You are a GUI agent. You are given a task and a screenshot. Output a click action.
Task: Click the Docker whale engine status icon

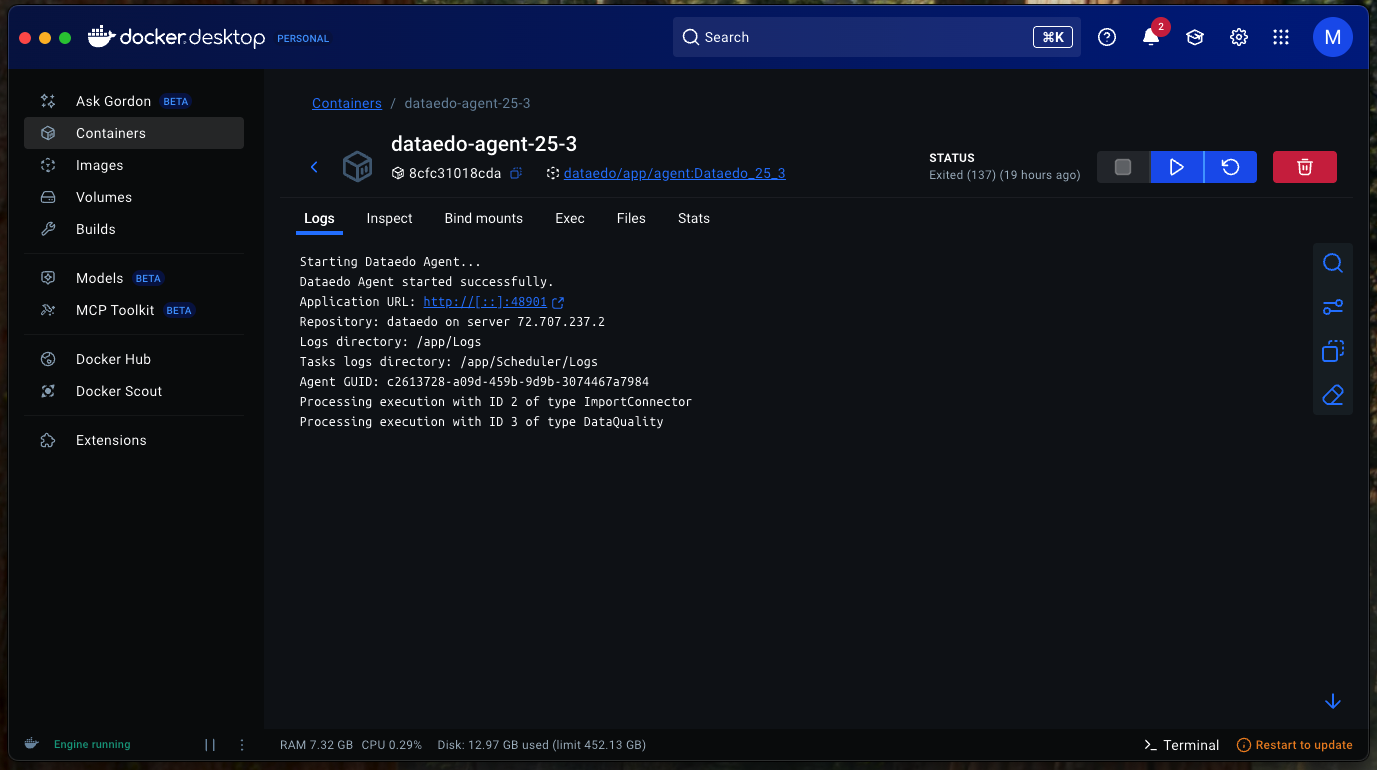(x=32, y=744)
